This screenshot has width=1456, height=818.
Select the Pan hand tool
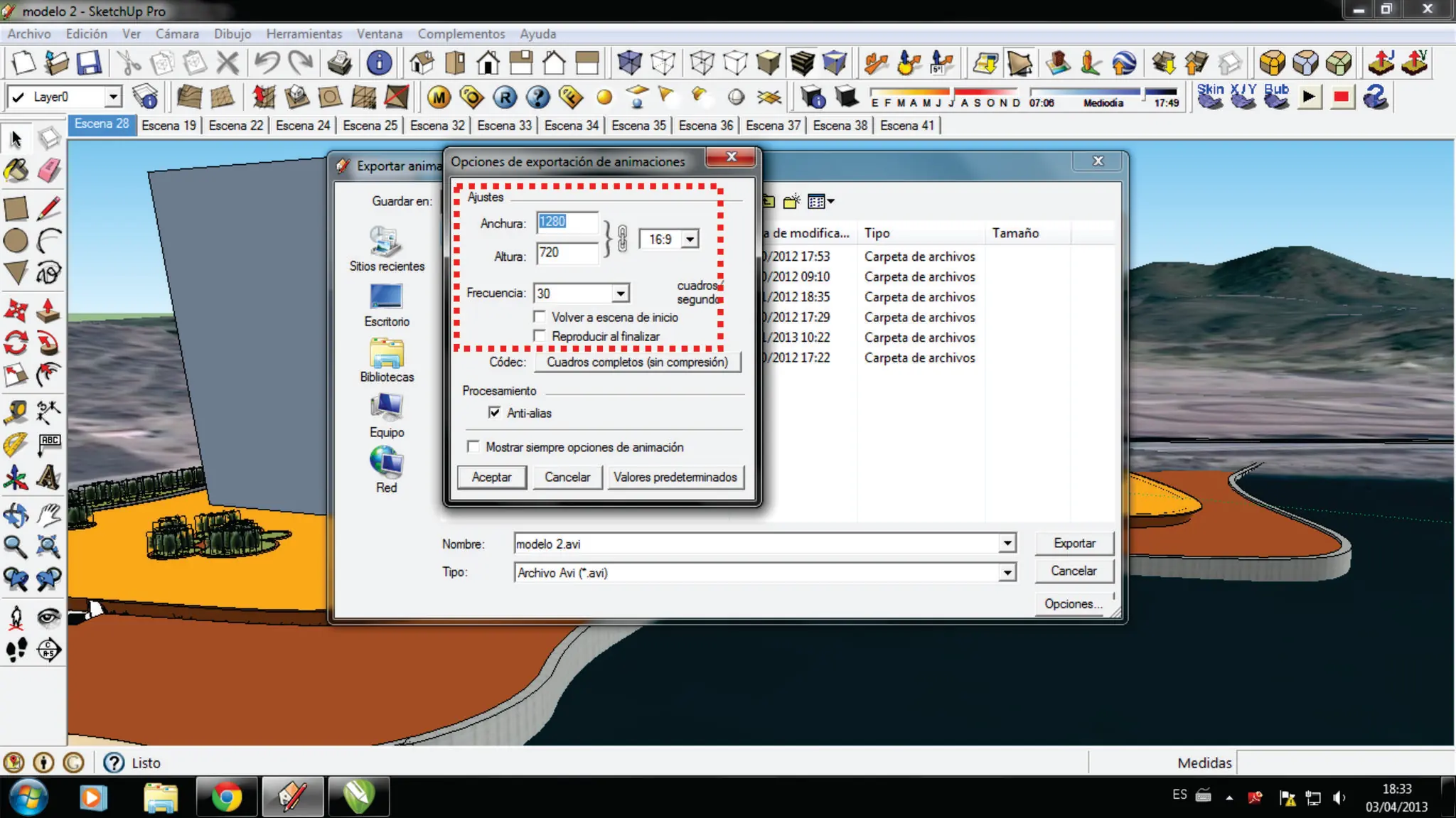click(48, 515)
